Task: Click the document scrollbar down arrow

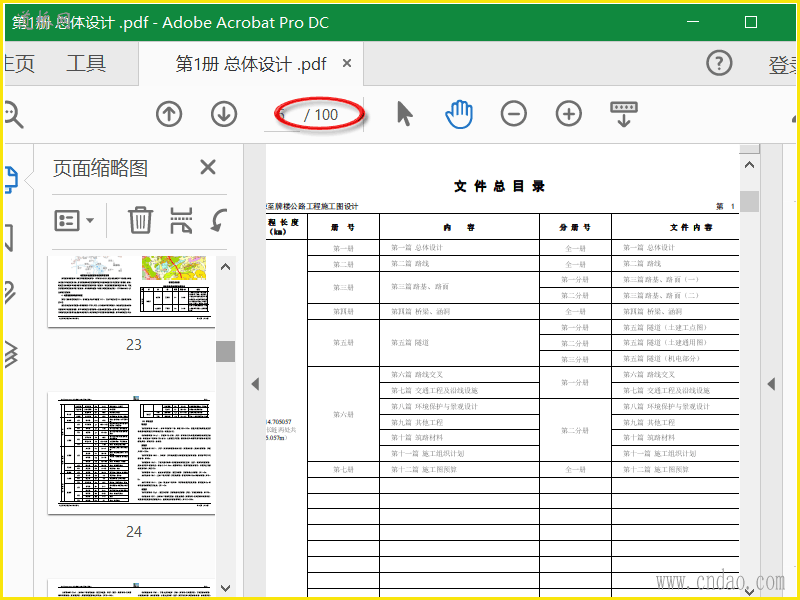Action: click(x=749, y=591)
